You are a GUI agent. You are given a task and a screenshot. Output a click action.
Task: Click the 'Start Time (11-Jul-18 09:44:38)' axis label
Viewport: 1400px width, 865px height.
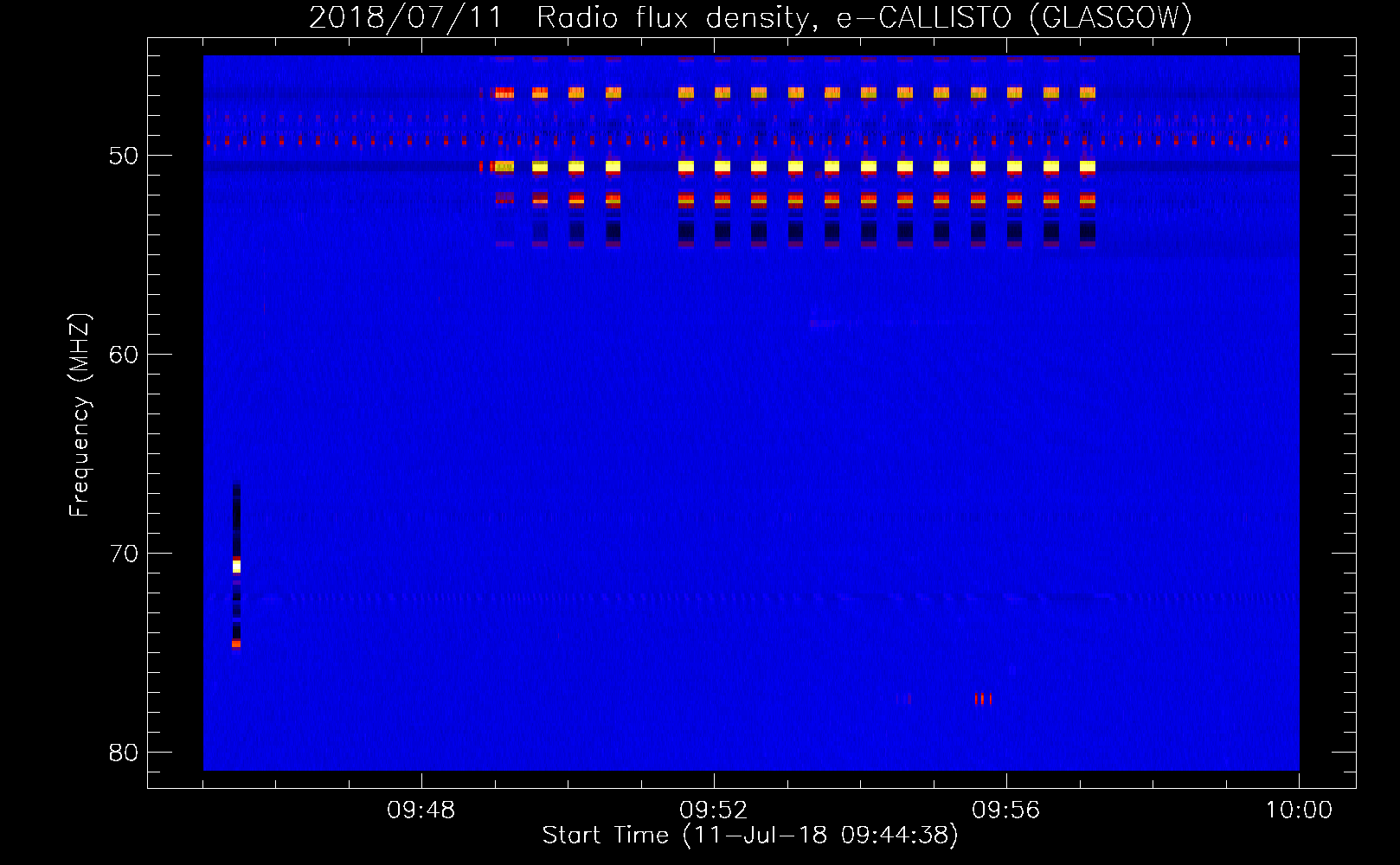[750, 835]
